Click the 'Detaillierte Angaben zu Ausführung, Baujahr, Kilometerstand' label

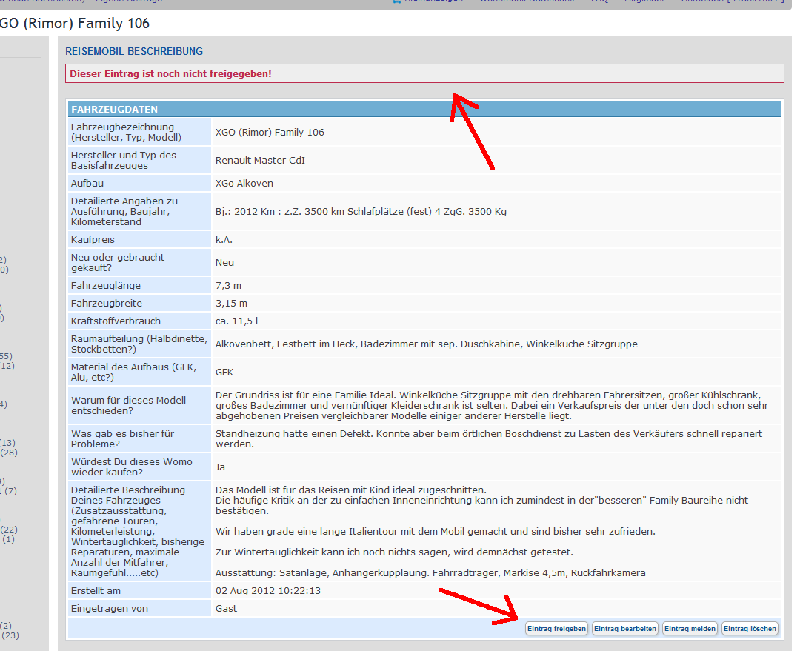[124, 211]
